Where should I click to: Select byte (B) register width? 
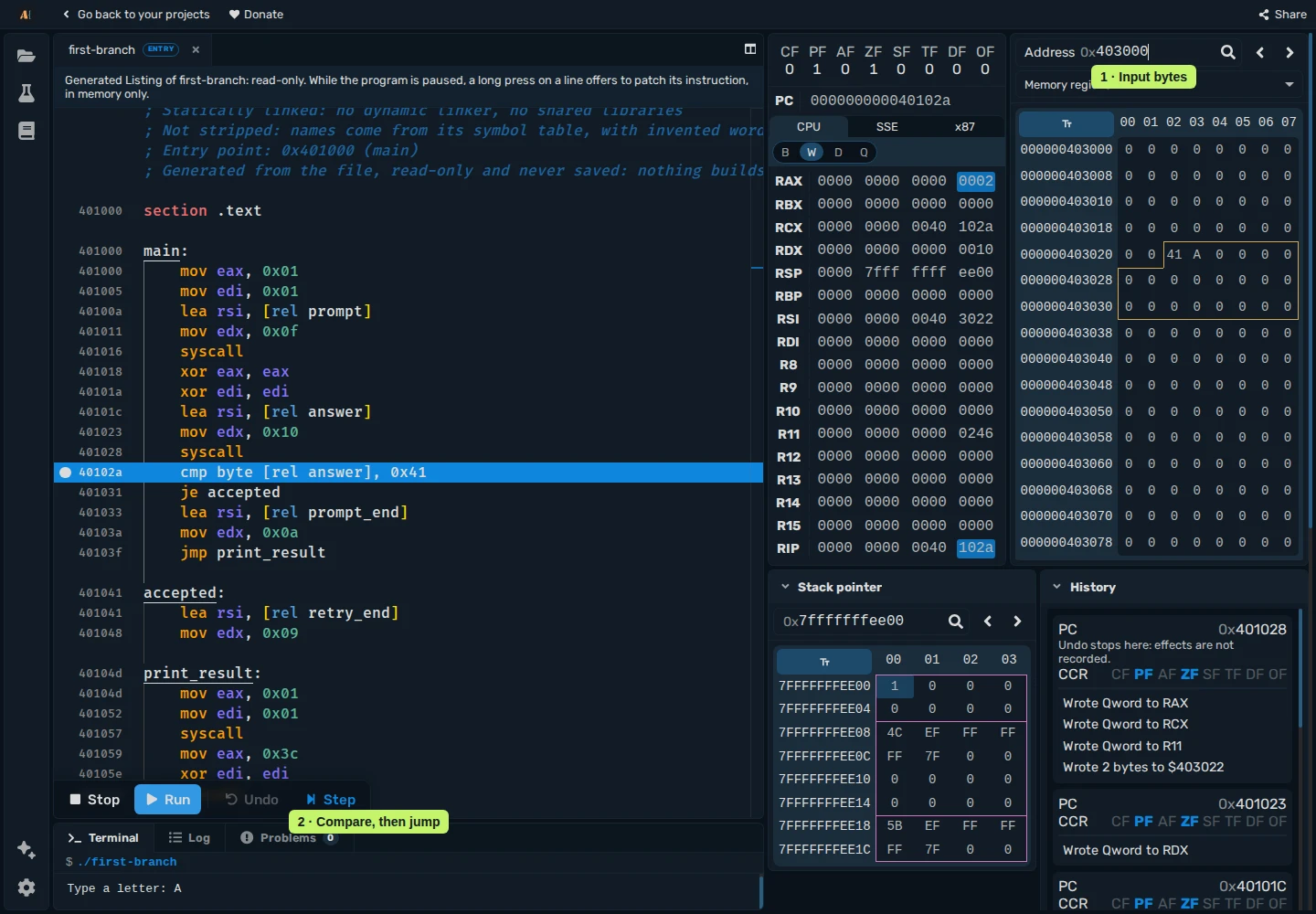(x=785, y=153)
